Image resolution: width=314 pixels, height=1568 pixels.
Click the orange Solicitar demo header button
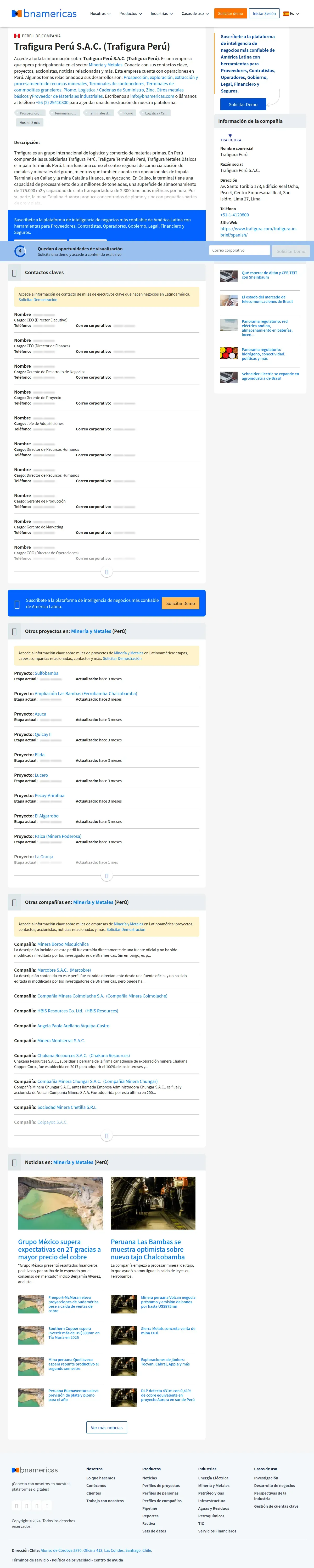click(231, 13)
